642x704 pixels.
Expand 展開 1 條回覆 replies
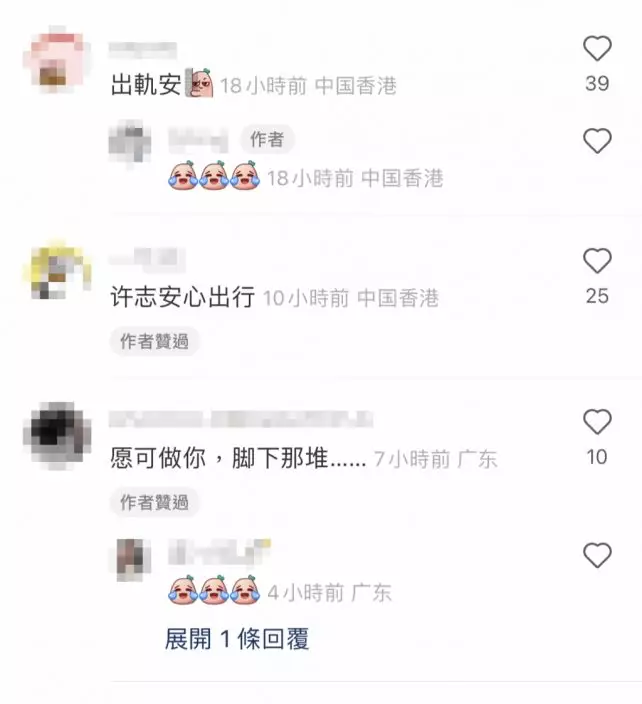[237, 639]
